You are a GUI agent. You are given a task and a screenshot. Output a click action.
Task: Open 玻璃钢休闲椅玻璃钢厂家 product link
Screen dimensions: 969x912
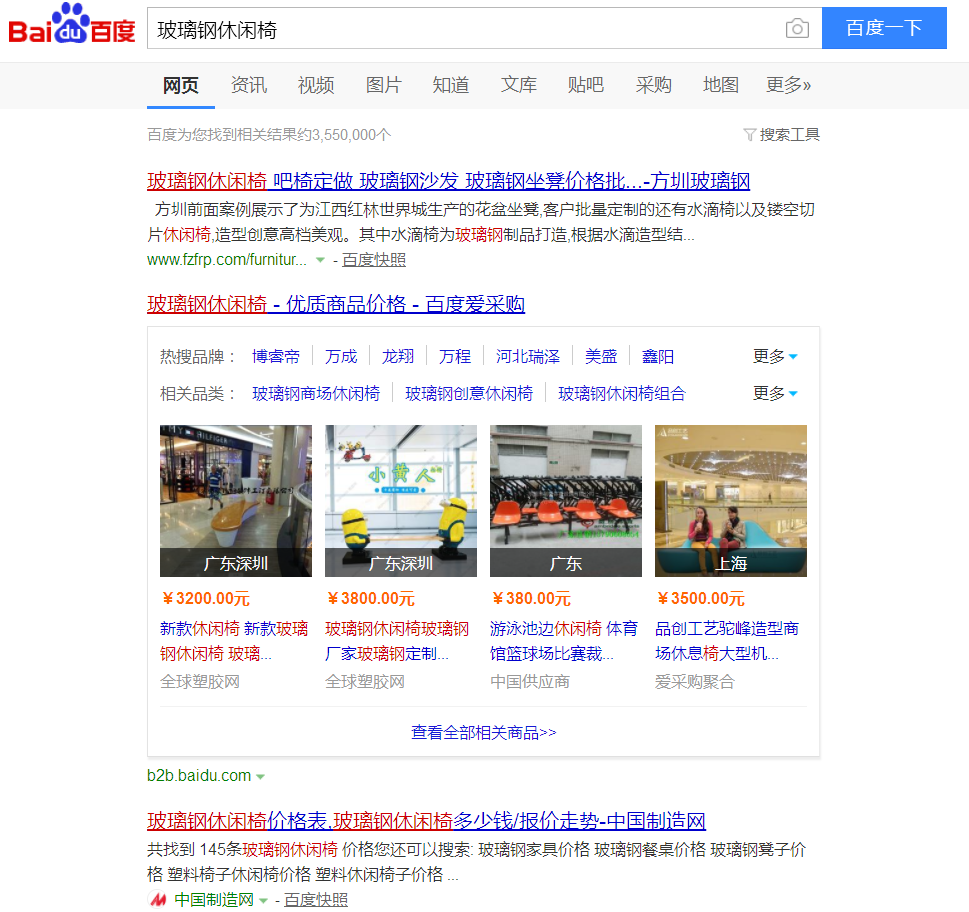(x=397, y=641)
